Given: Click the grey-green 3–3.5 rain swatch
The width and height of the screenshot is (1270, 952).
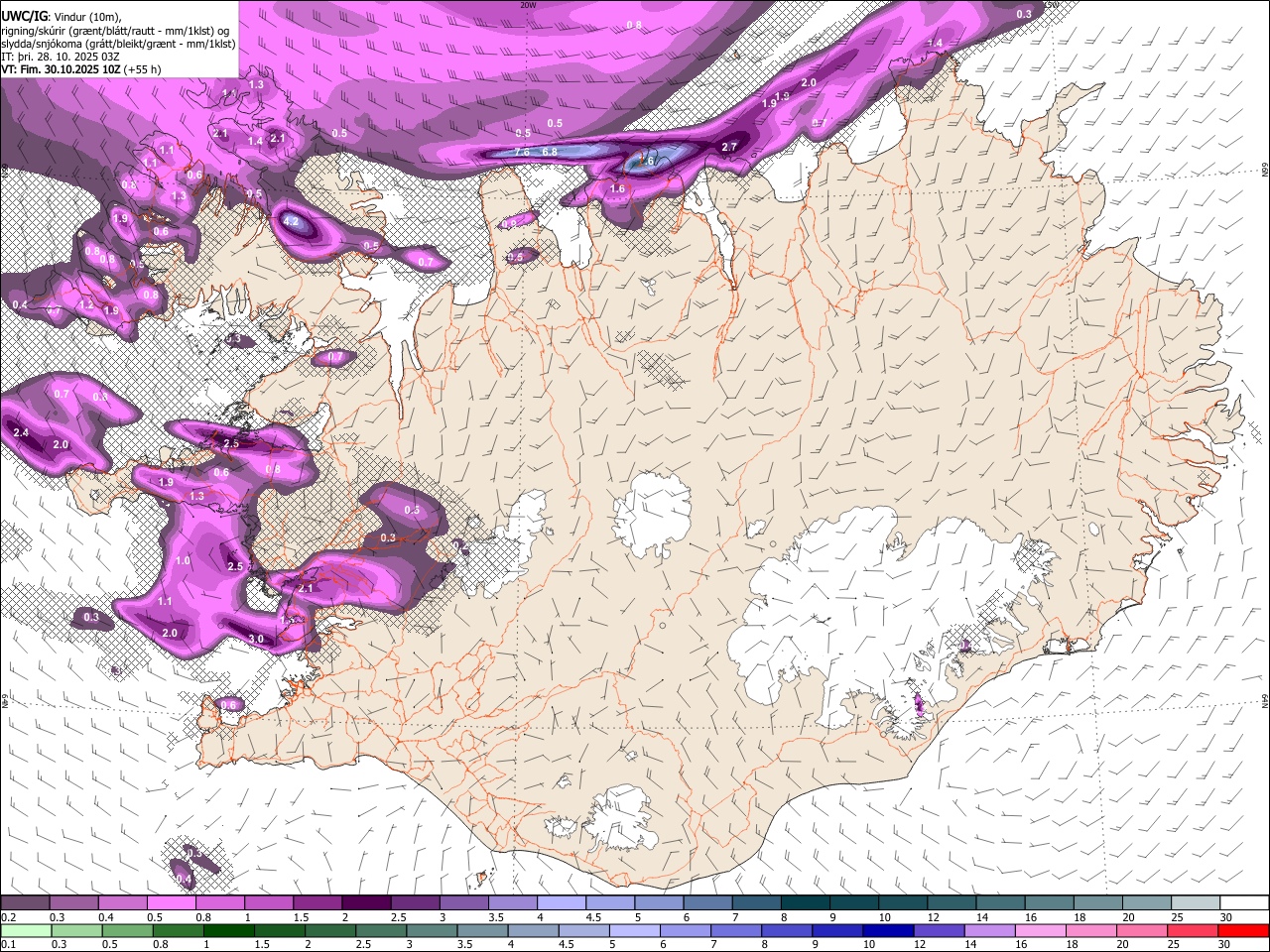Looking at the screenshot, I should tap(433, 931).
